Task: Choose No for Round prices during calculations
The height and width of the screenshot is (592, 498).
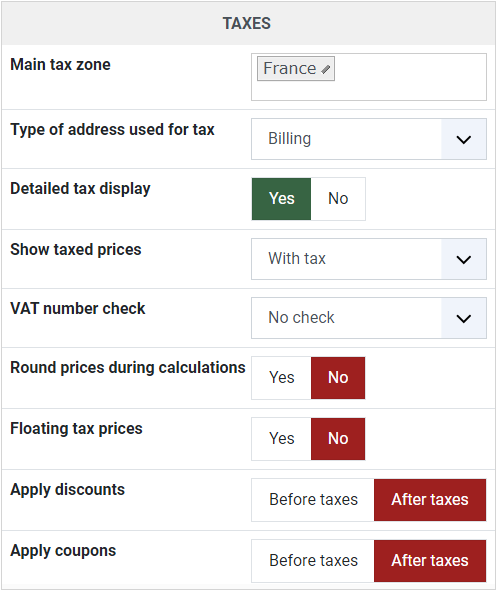Action: pos(338,378)
